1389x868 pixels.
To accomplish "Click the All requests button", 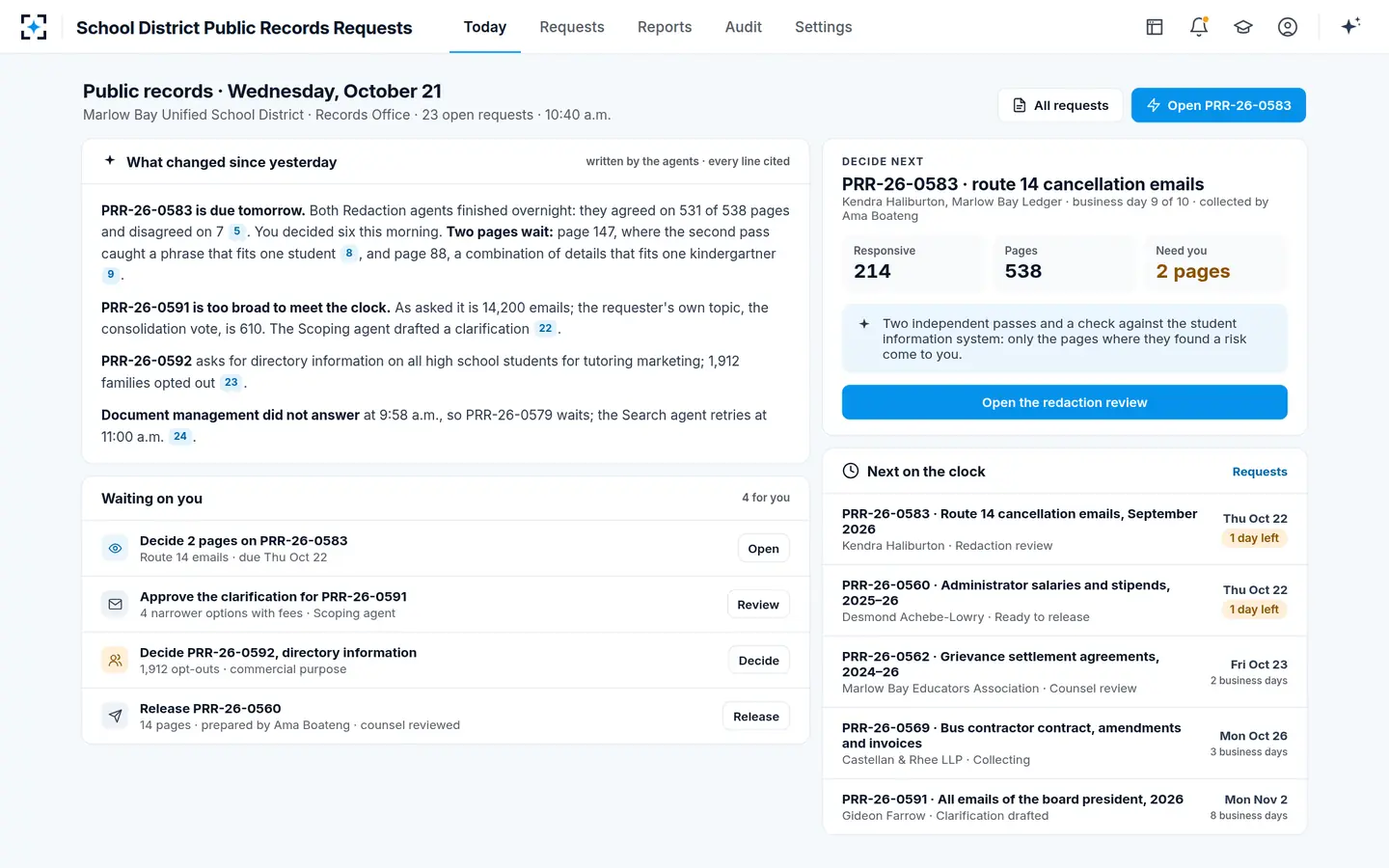I will [x=1060, y=105].
